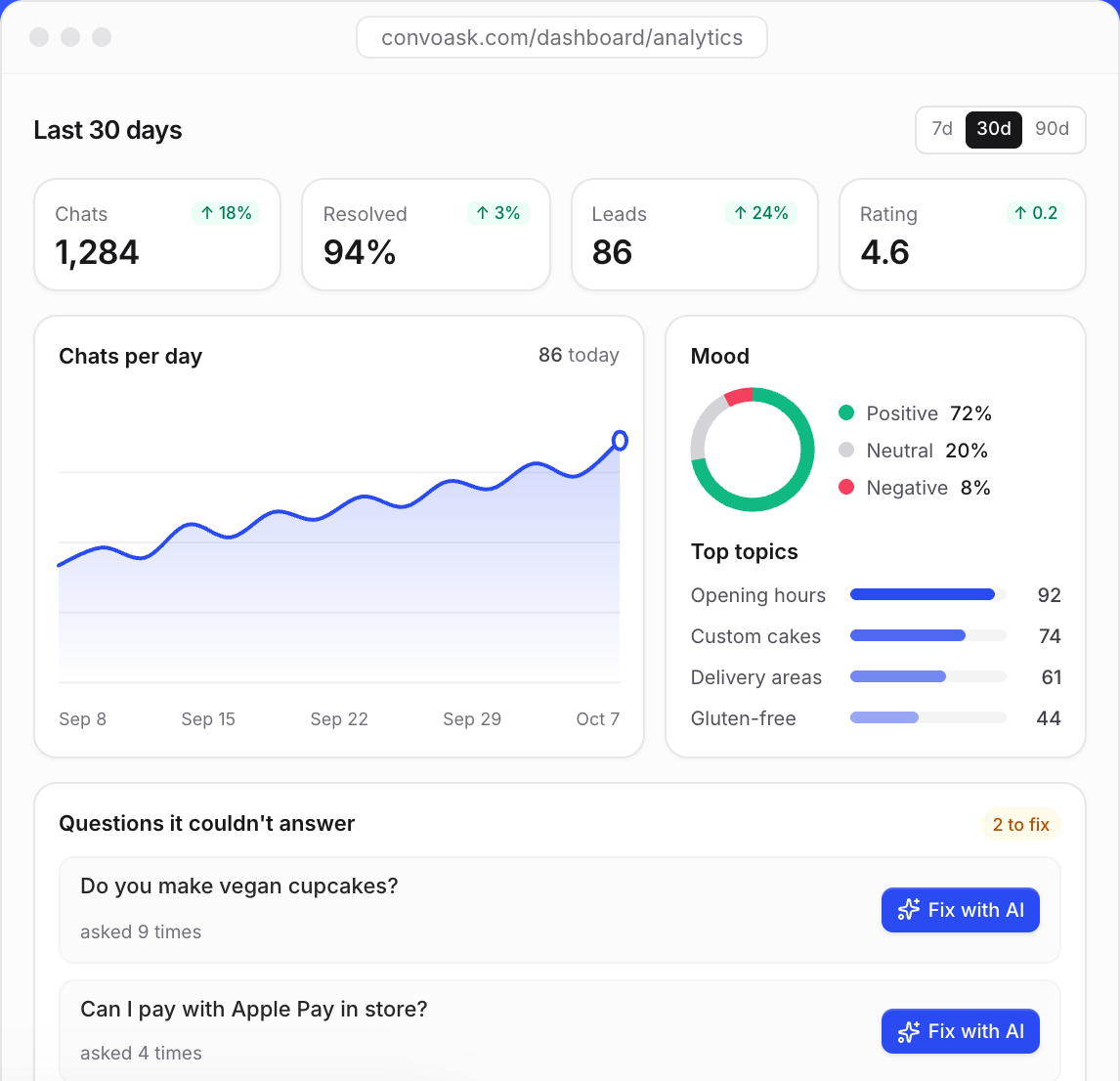
Task: Click the 'asked 4 times' text
Action: (x=141, y=1053)
